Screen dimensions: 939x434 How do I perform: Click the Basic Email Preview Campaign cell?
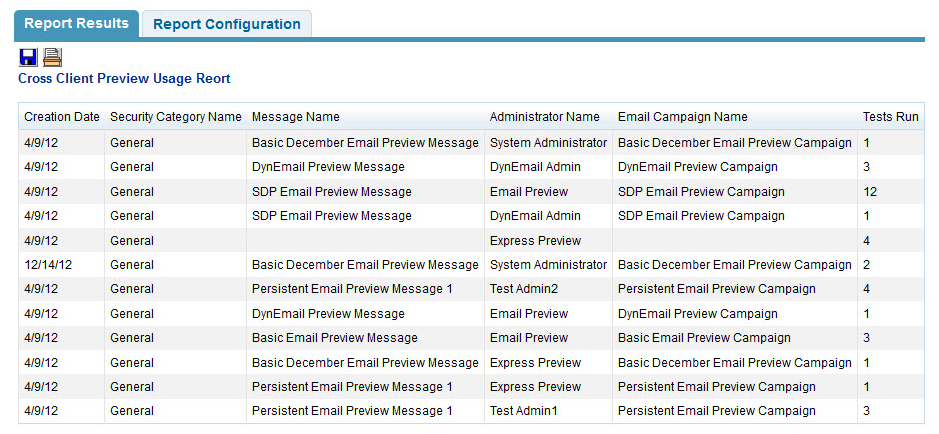pyautogui.click(x=704, y=338)
